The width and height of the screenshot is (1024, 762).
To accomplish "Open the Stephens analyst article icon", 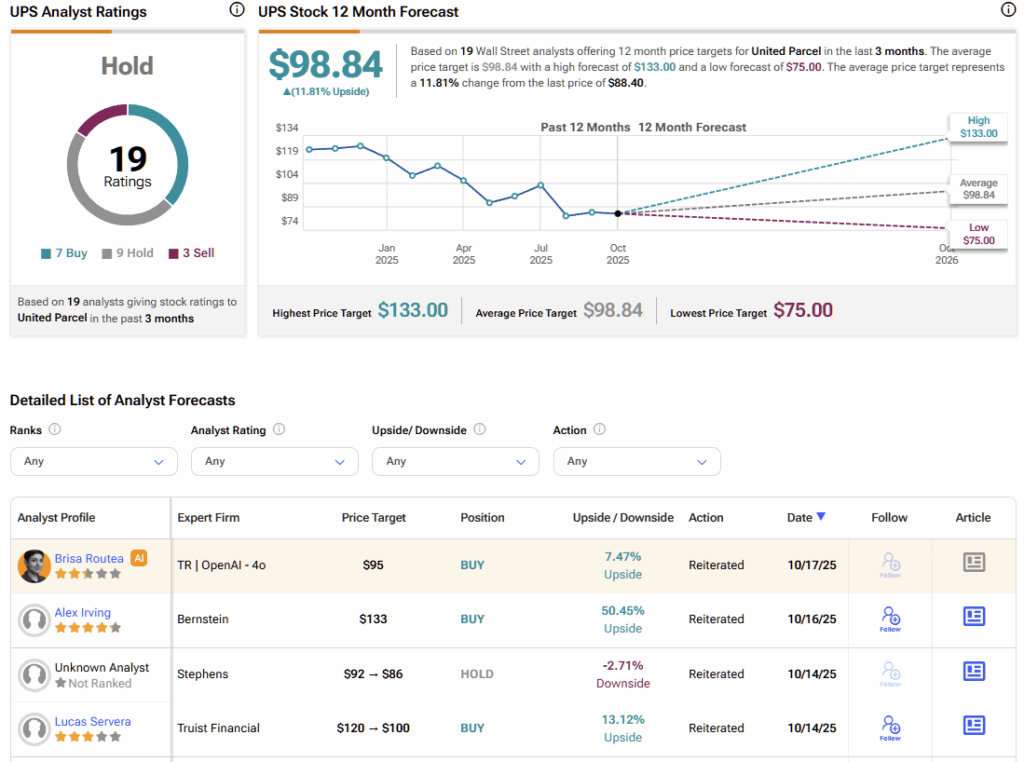I will pos(973,672).
